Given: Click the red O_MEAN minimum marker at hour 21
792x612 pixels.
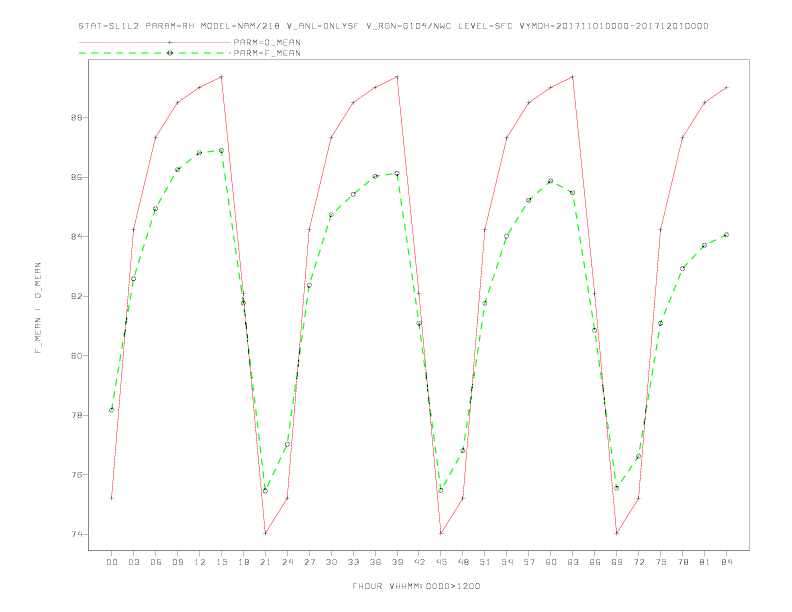Looking at the screenshot, I should click(265, 533).
